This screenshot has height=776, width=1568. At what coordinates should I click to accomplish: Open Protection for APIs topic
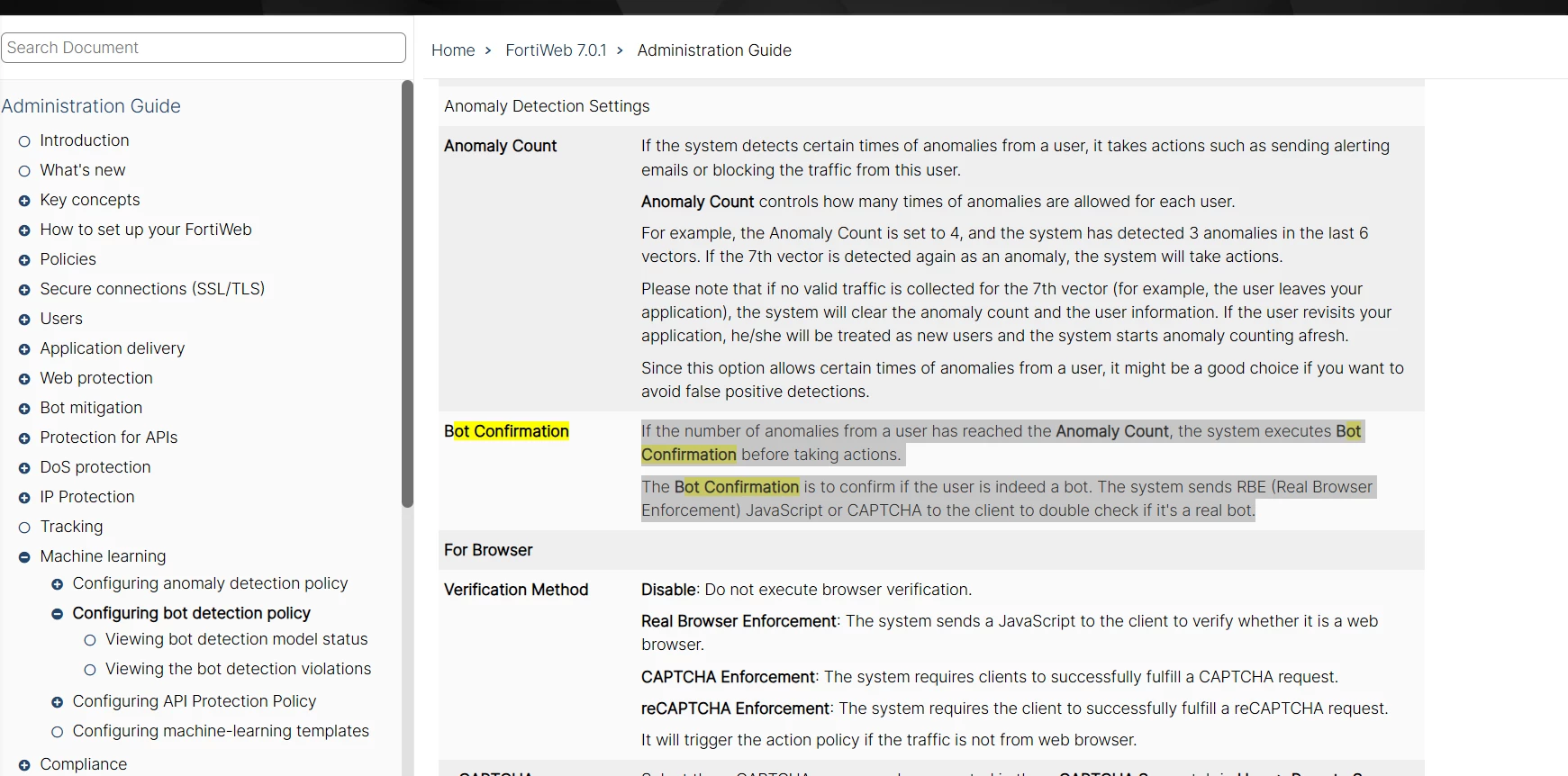[109, 438]
